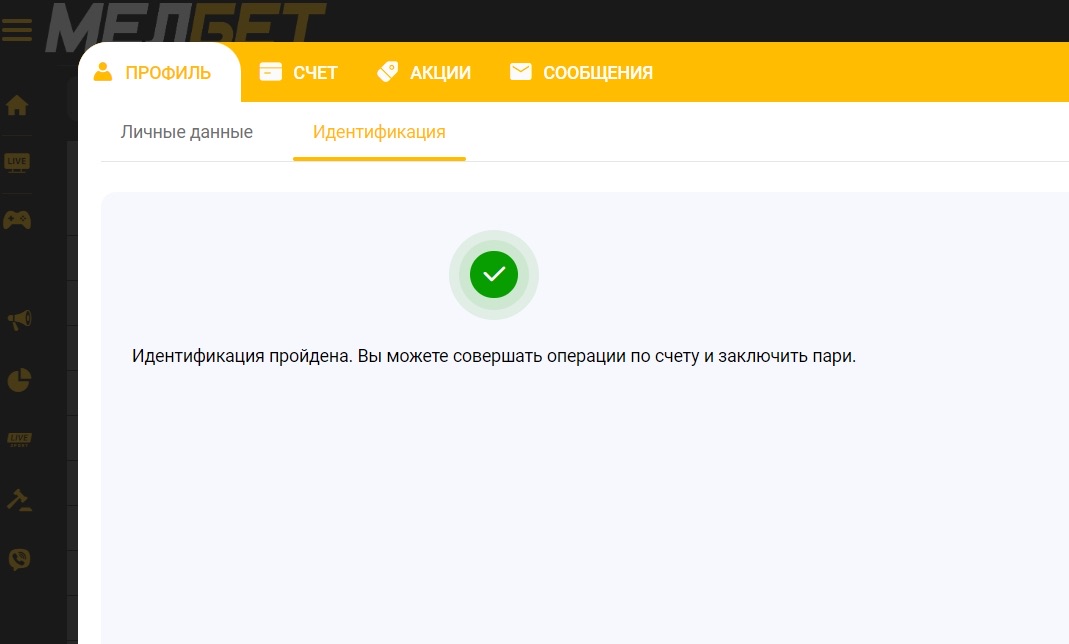This screenshot has width=1069, height=644.
Task: Click the tag icon on АКЦИИ tab
Action: pyautogui.click(x=388, y=71)
